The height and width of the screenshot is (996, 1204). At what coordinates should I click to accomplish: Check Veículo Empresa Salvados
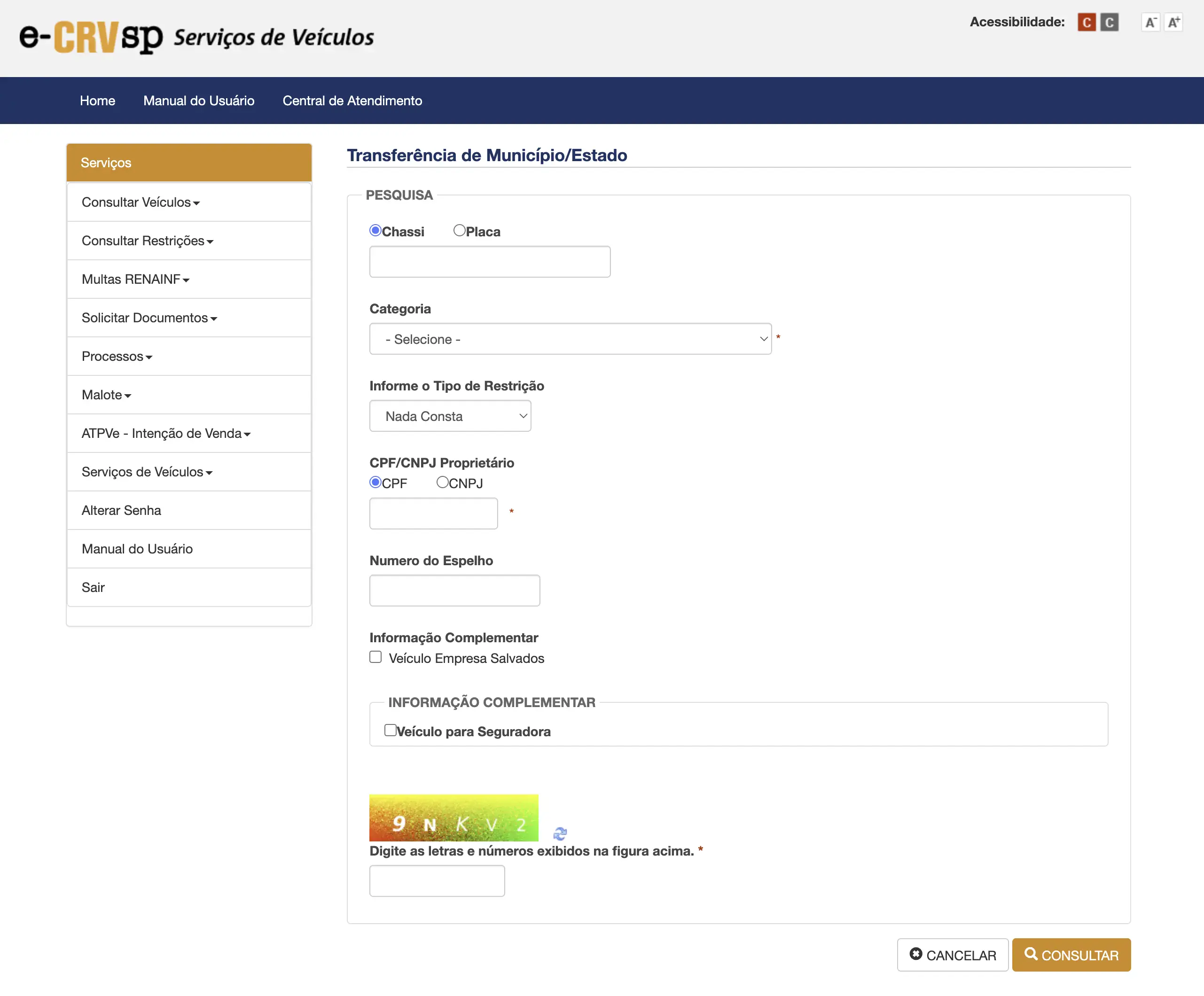click(x=375, y=657)
